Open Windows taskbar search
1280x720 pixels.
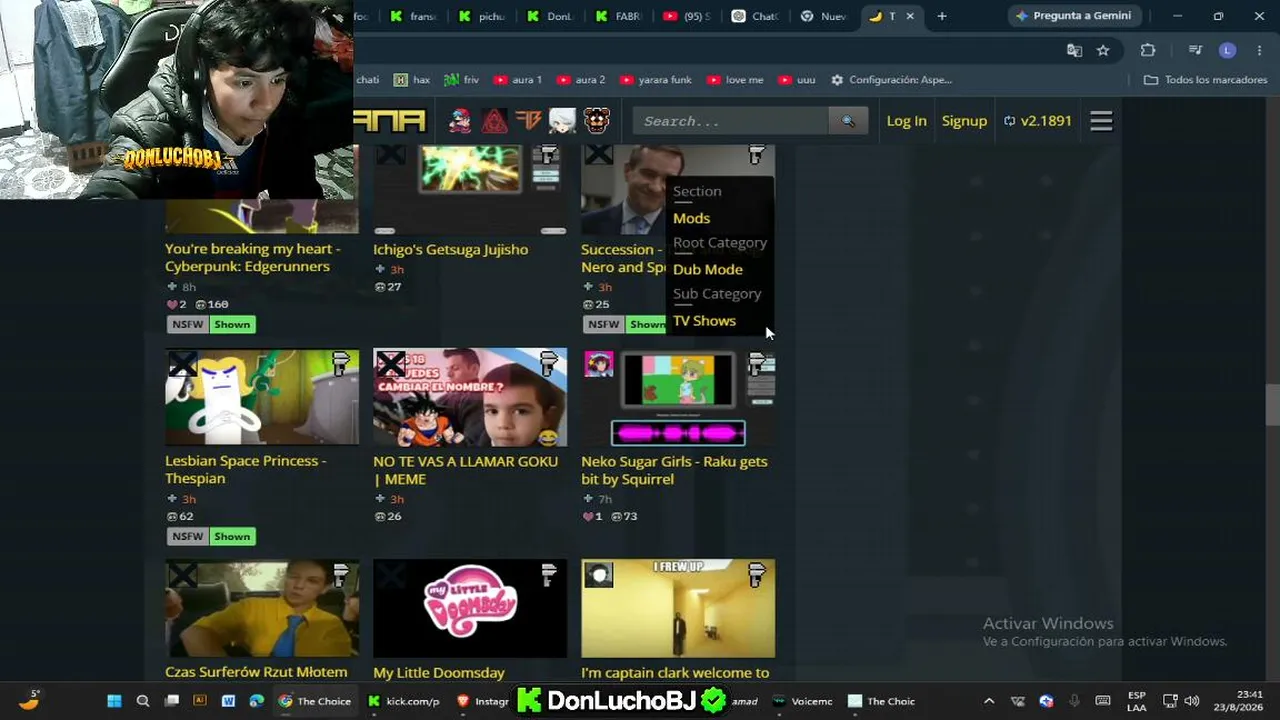143,701
